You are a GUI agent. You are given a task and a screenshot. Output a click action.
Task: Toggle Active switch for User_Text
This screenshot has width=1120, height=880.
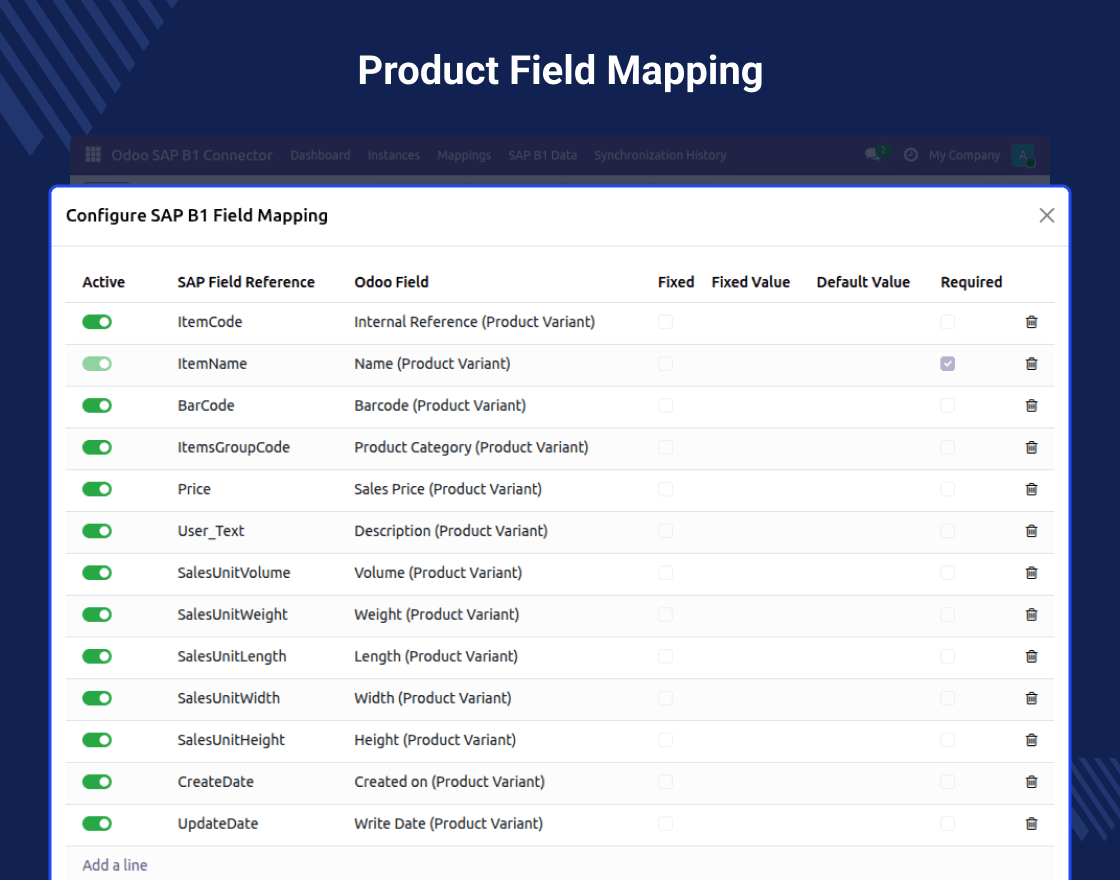[x=97, y=531]
